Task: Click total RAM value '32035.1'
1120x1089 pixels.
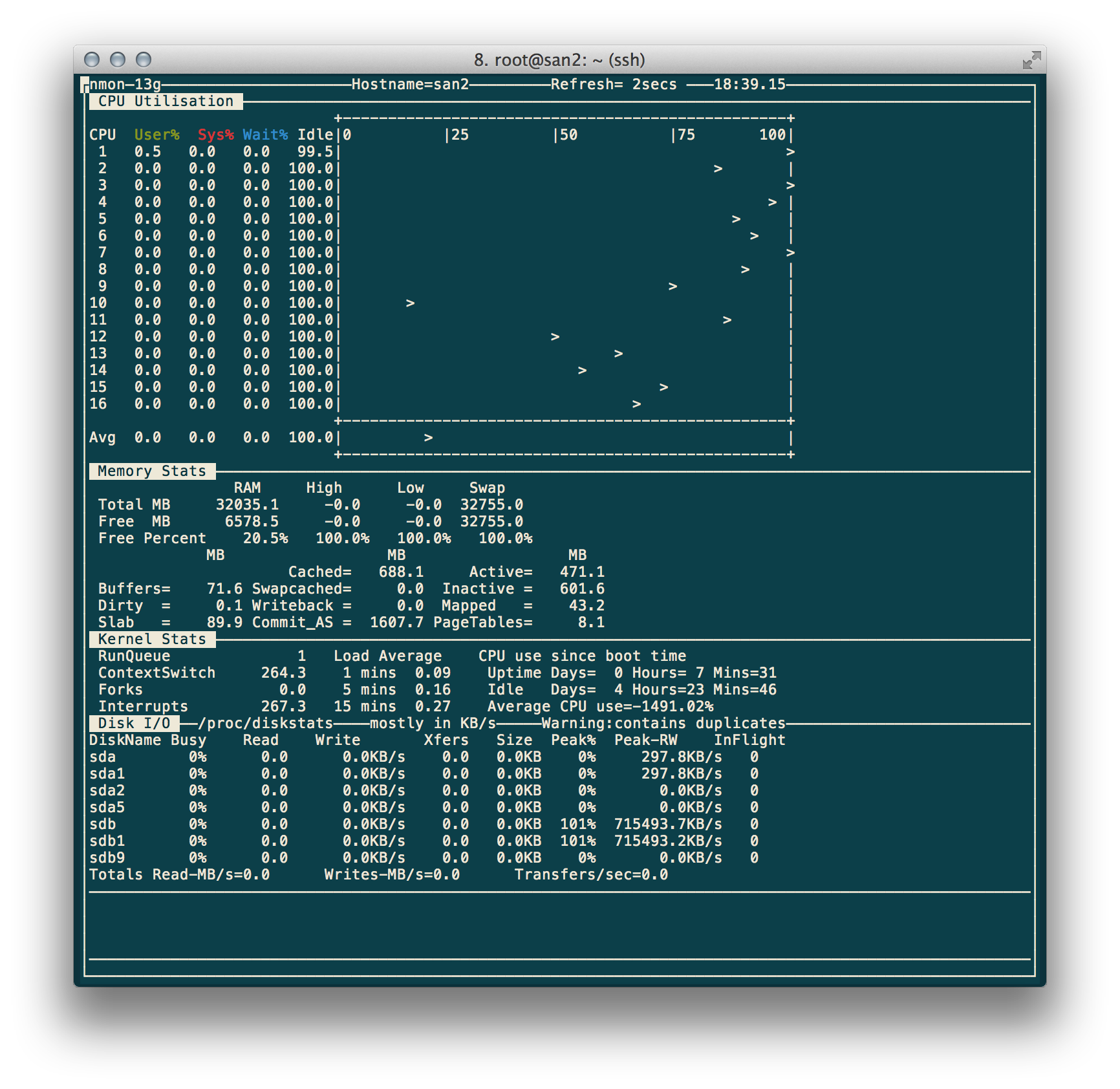Action: click(x=247, y=504)
